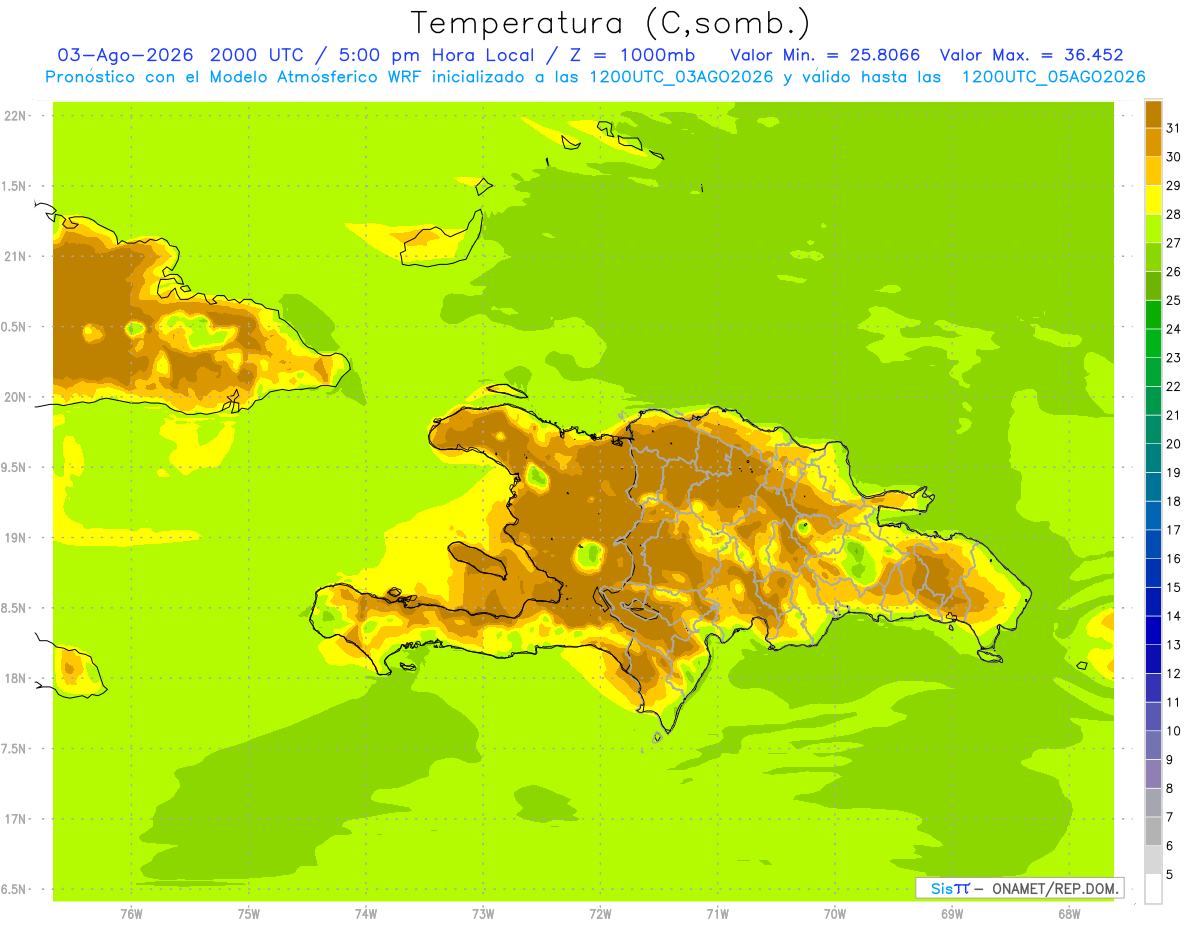Pick yellow swatch between 28 and 29

[x=1153, y=200]
